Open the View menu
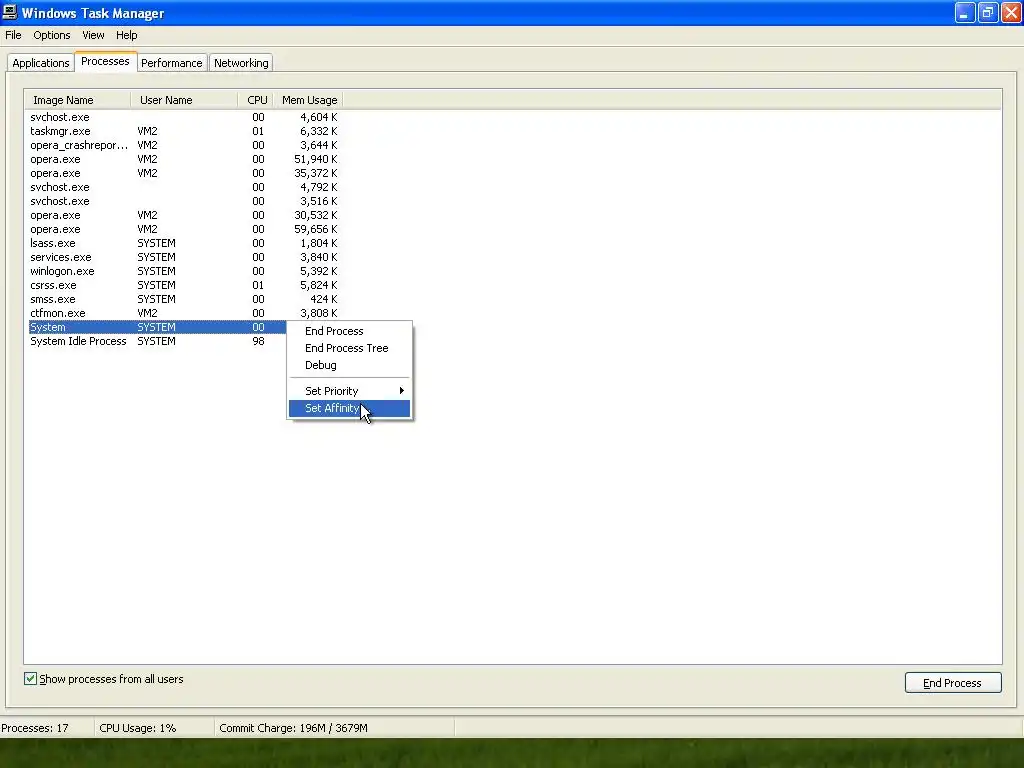The width and height of the screenshot is (1024, 768). pos(93,35)
